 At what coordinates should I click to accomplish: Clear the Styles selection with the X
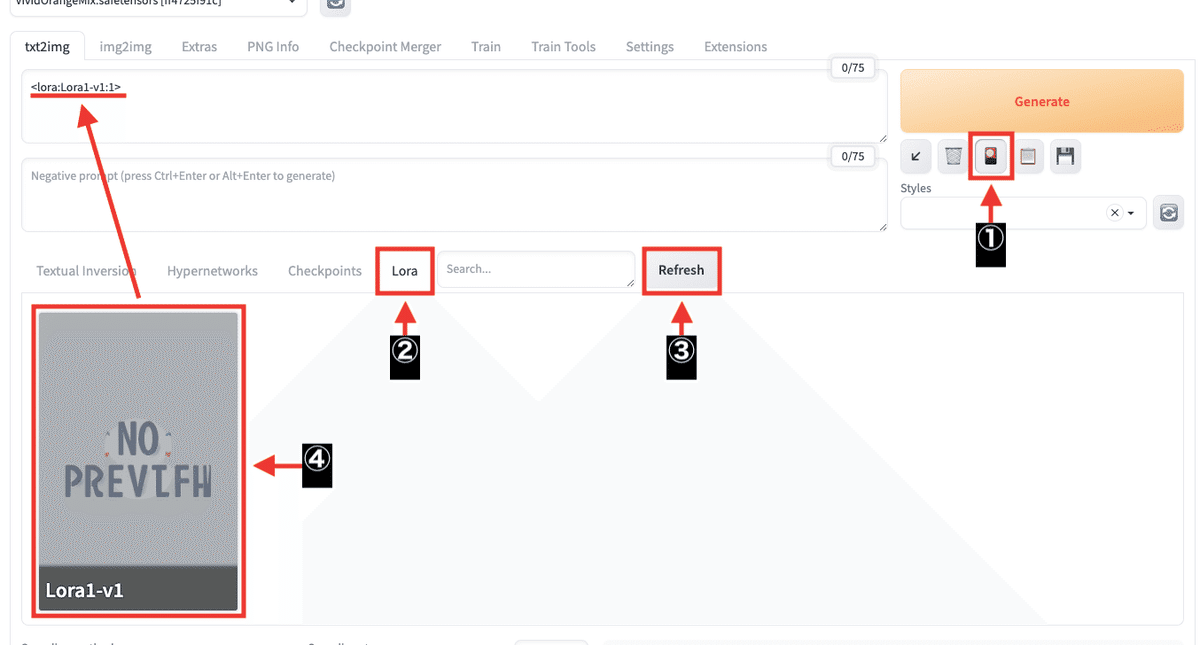click(1114, 212)
